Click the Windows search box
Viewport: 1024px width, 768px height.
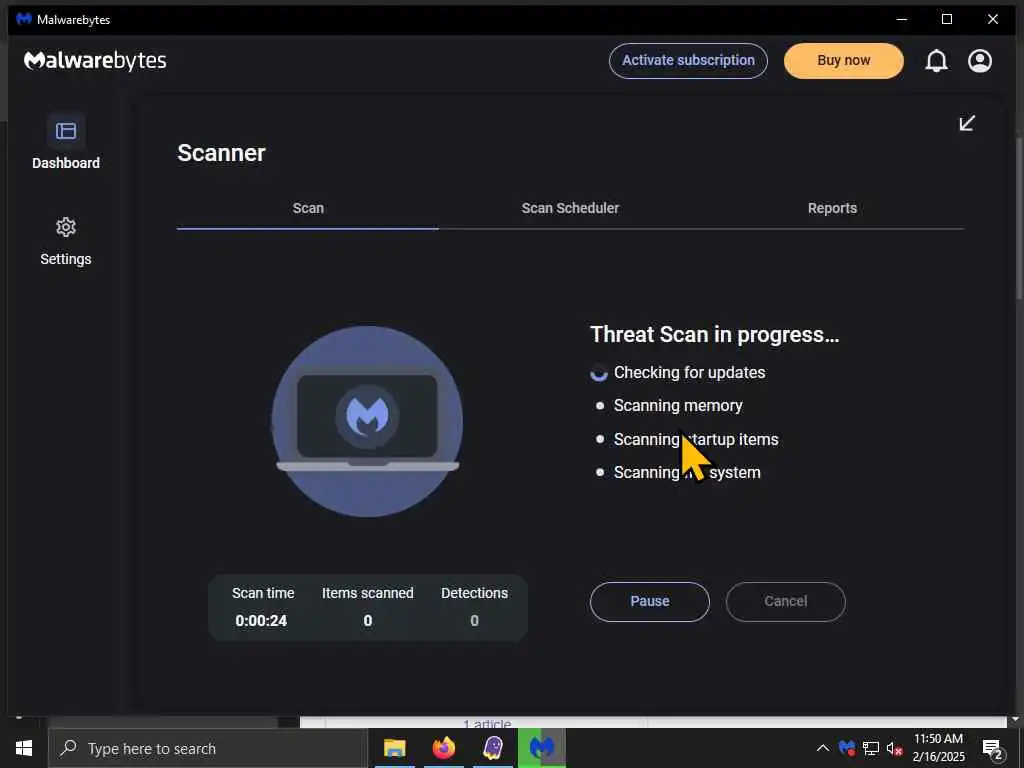pos(208,748)
